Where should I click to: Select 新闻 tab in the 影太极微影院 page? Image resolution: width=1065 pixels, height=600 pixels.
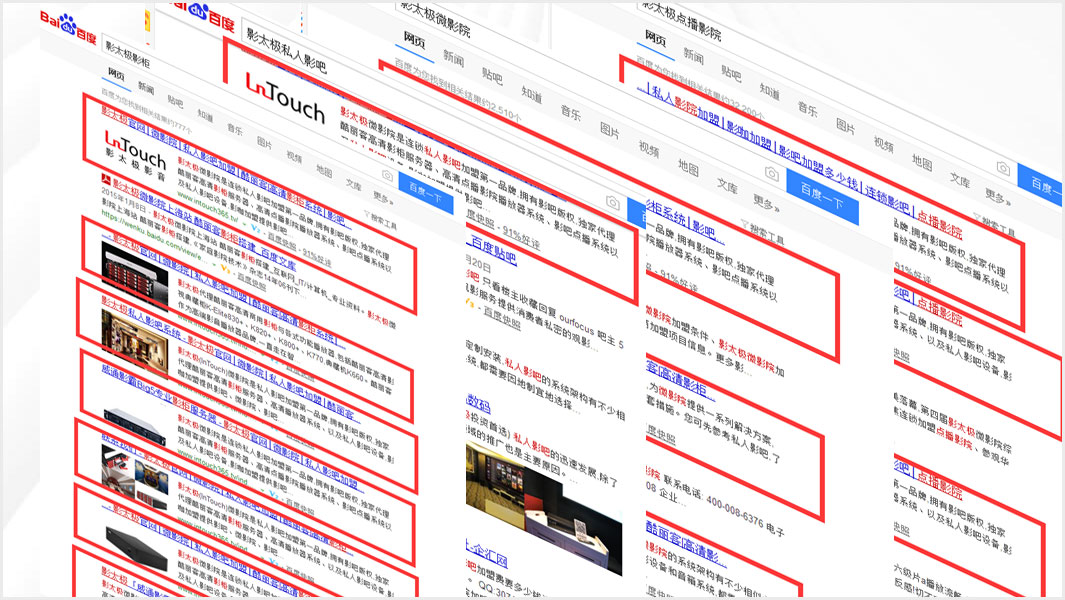tap(454, 57)
